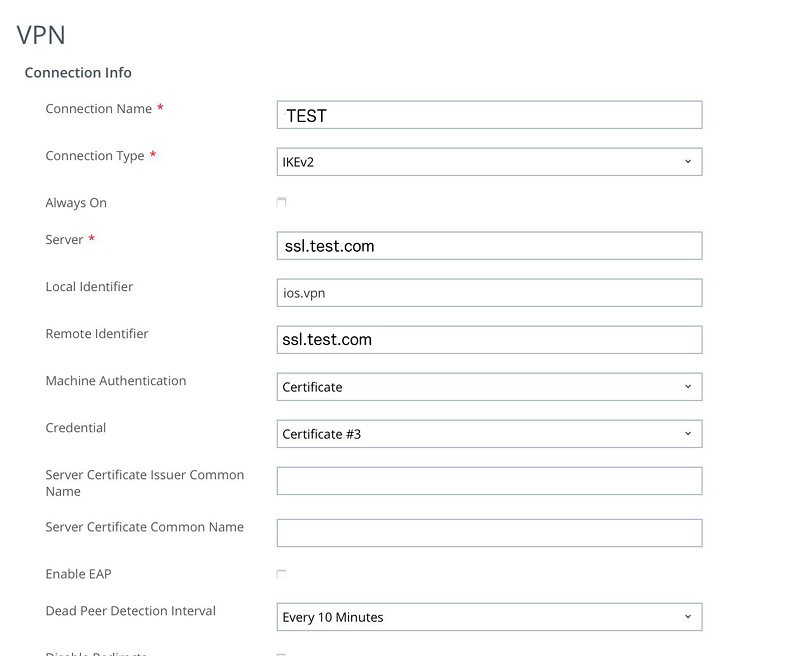The image size is (800, 656).
Task: Click the Credential label text
Action: click(76, 428)
